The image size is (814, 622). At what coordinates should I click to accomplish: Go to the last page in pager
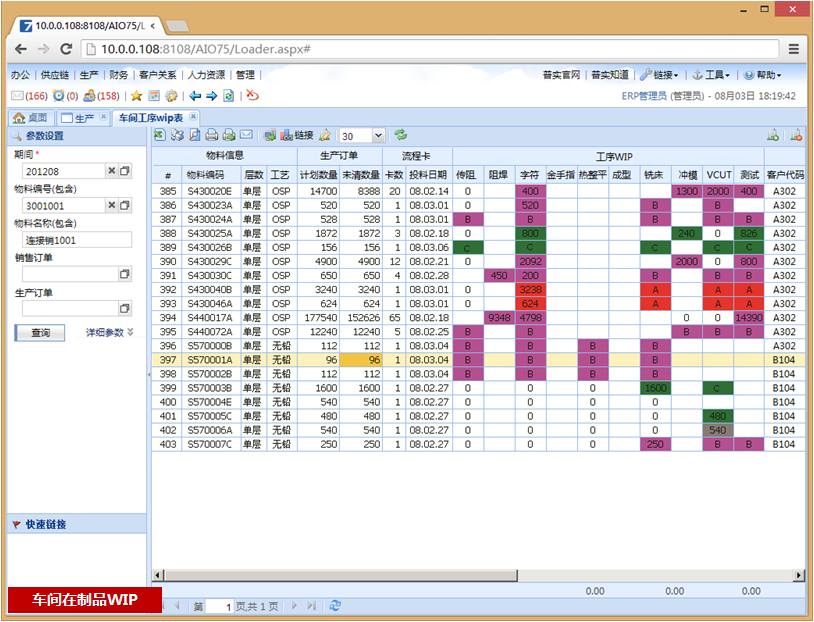(311, 605)
